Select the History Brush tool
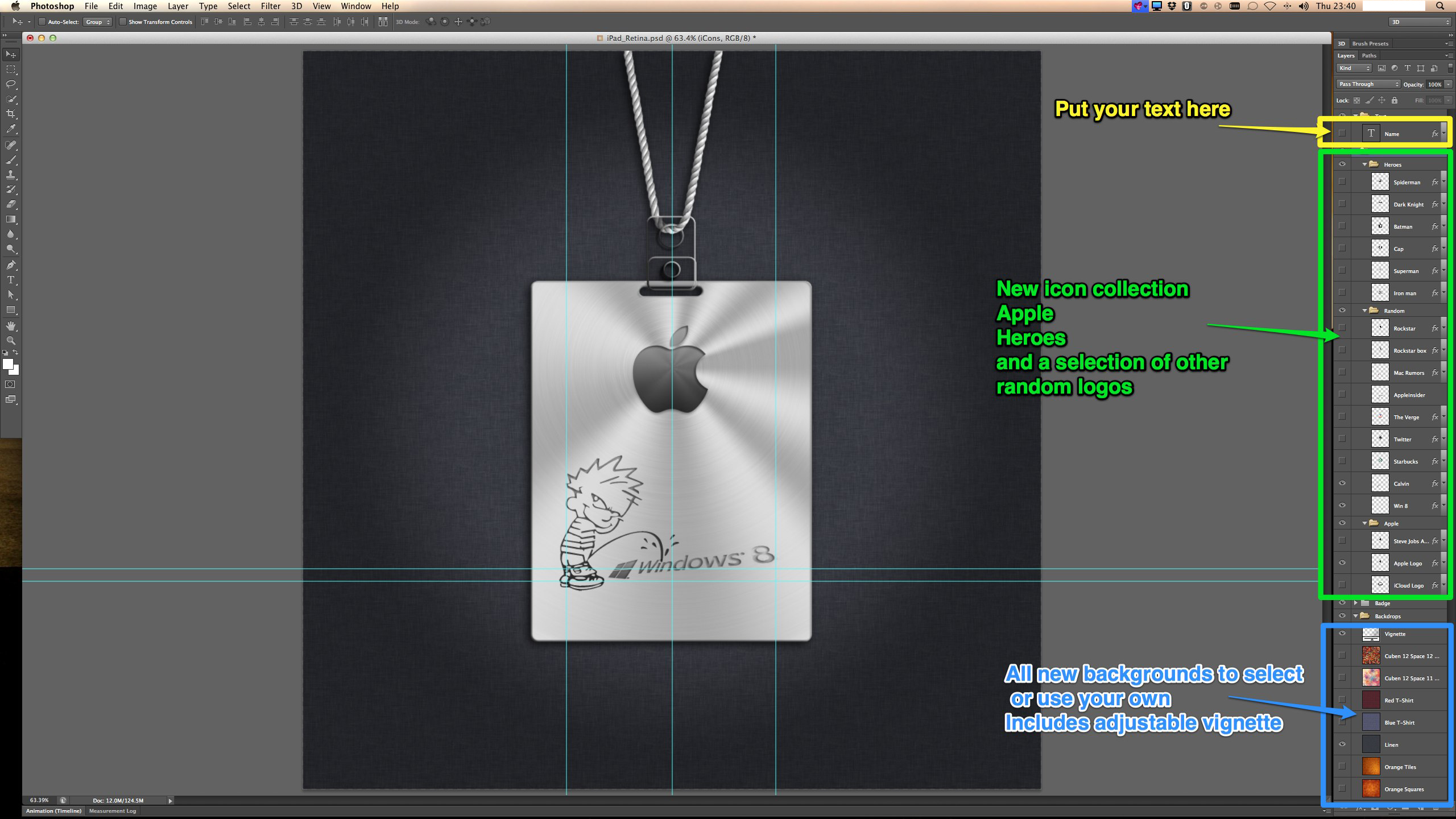Screen dimensions: 1456x819 pyautogui.click(x=11, y=189)
